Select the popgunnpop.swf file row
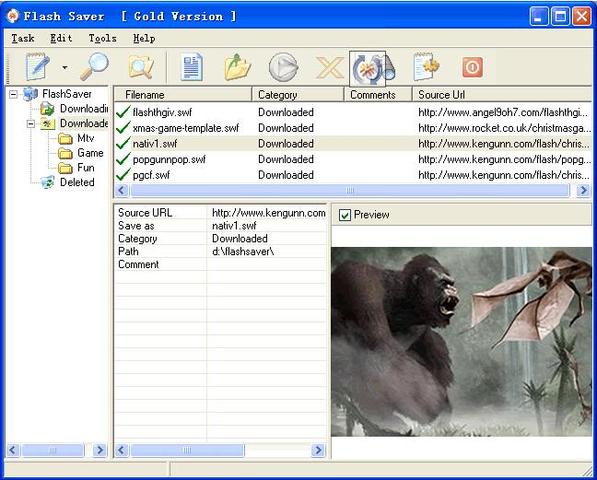This screenshot has height=480, width=597. tap(353, 159)
